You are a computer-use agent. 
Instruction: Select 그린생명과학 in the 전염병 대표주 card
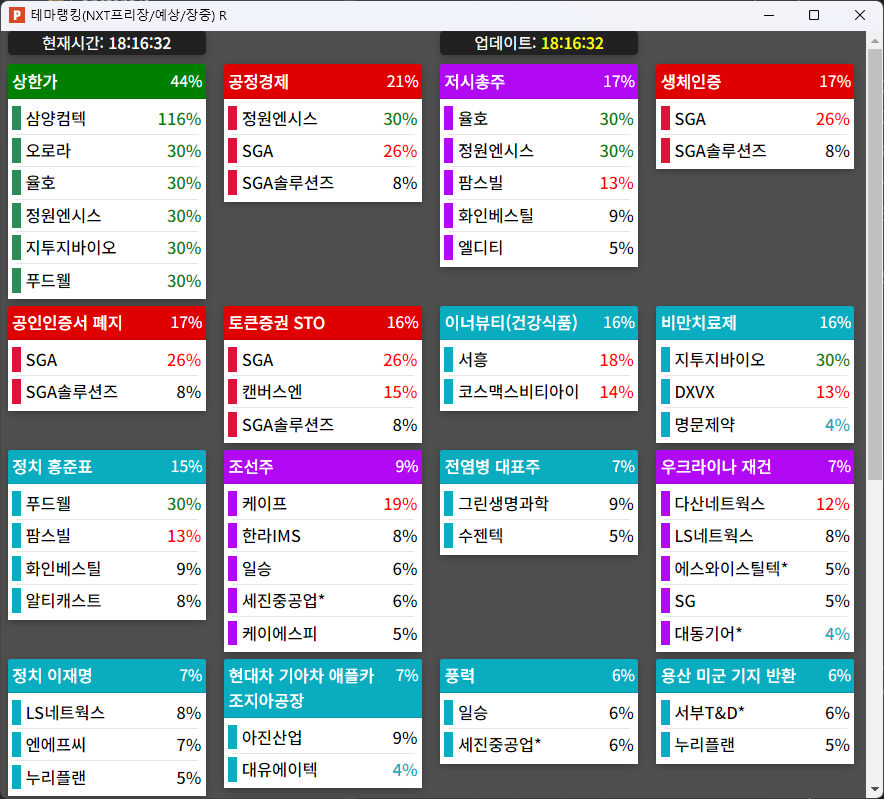[x=539, y=504]
